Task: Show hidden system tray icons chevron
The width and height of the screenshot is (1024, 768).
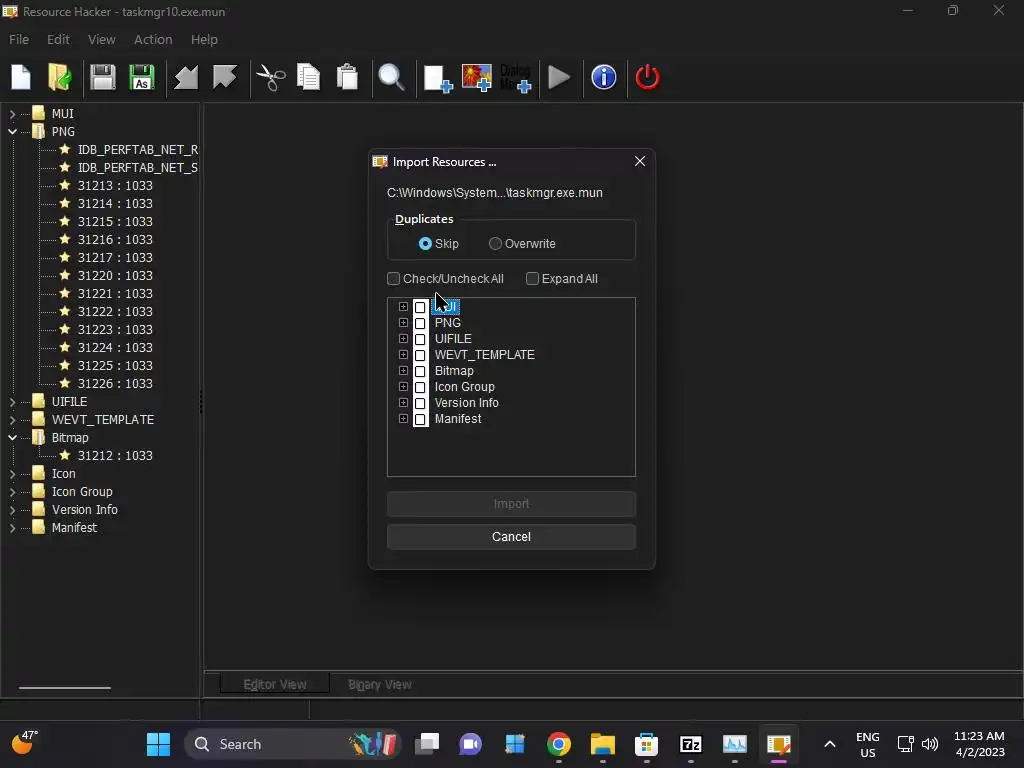Action: [x=829, y=744]
